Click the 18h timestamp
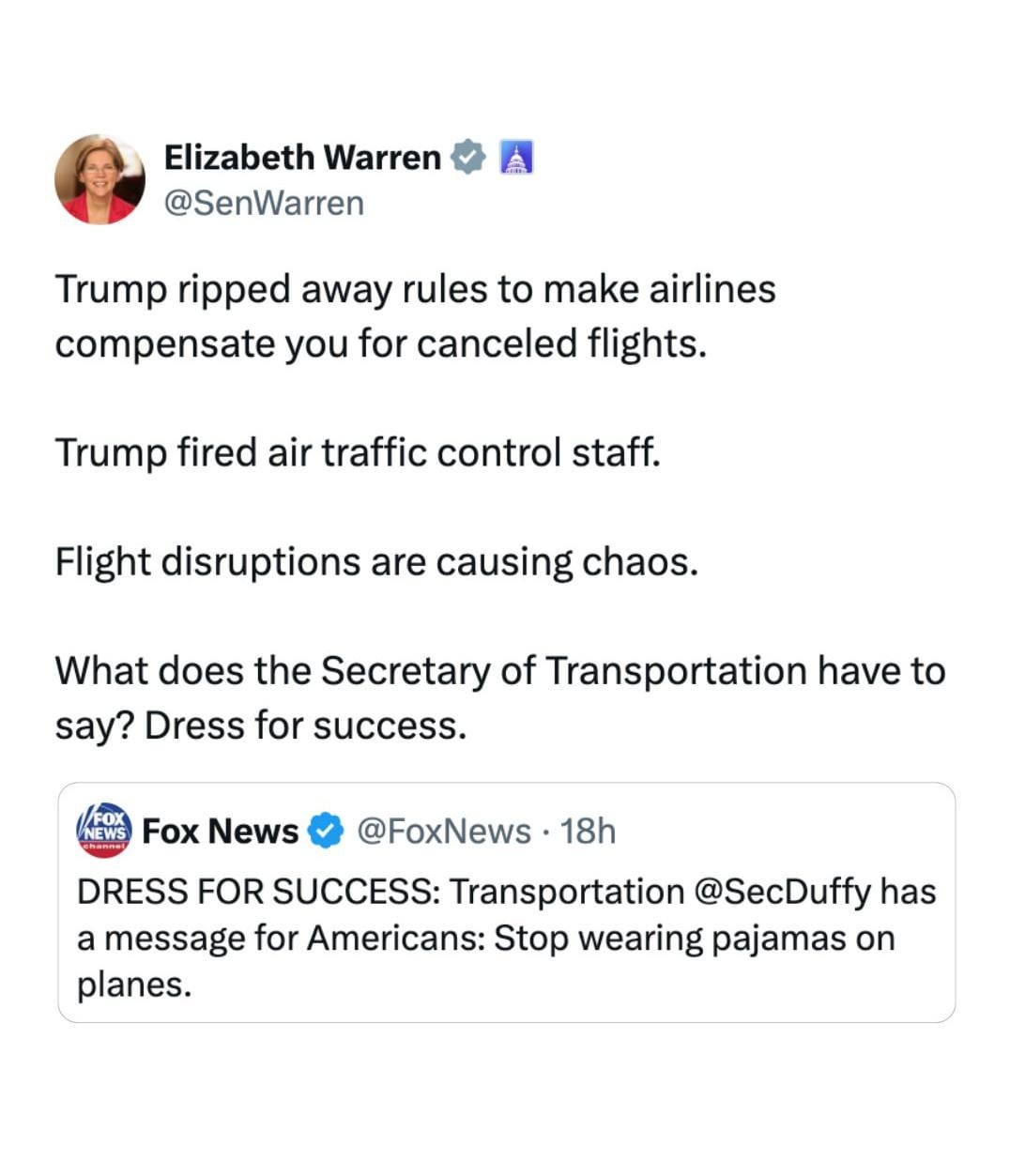Screen dimensions: 1010x1176 pyautogui.click(x=588, y=832)
